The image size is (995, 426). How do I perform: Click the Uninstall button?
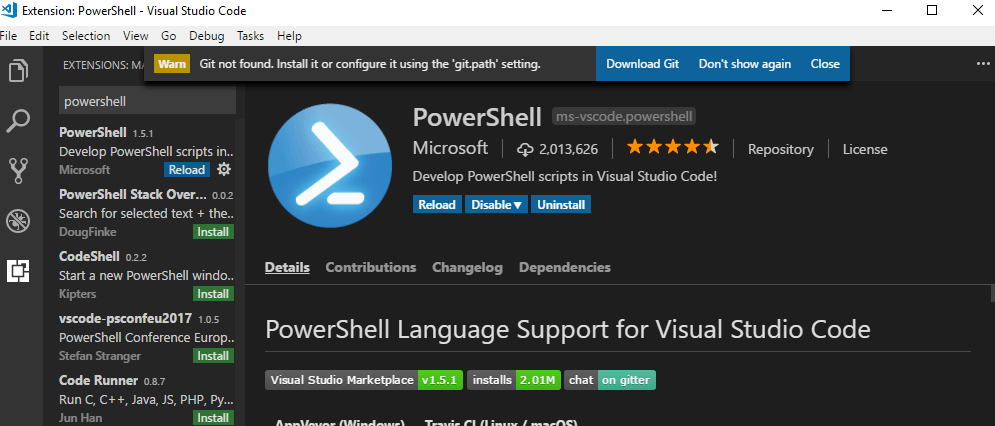[x=561, y=204]
